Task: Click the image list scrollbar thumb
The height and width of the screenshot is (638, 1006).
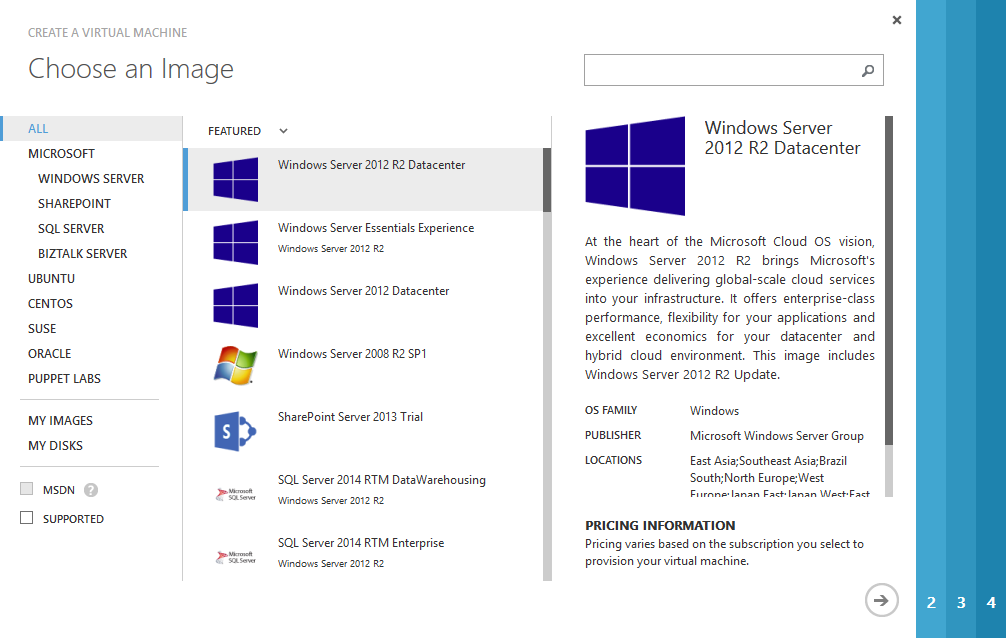Action: pos(547,180)
